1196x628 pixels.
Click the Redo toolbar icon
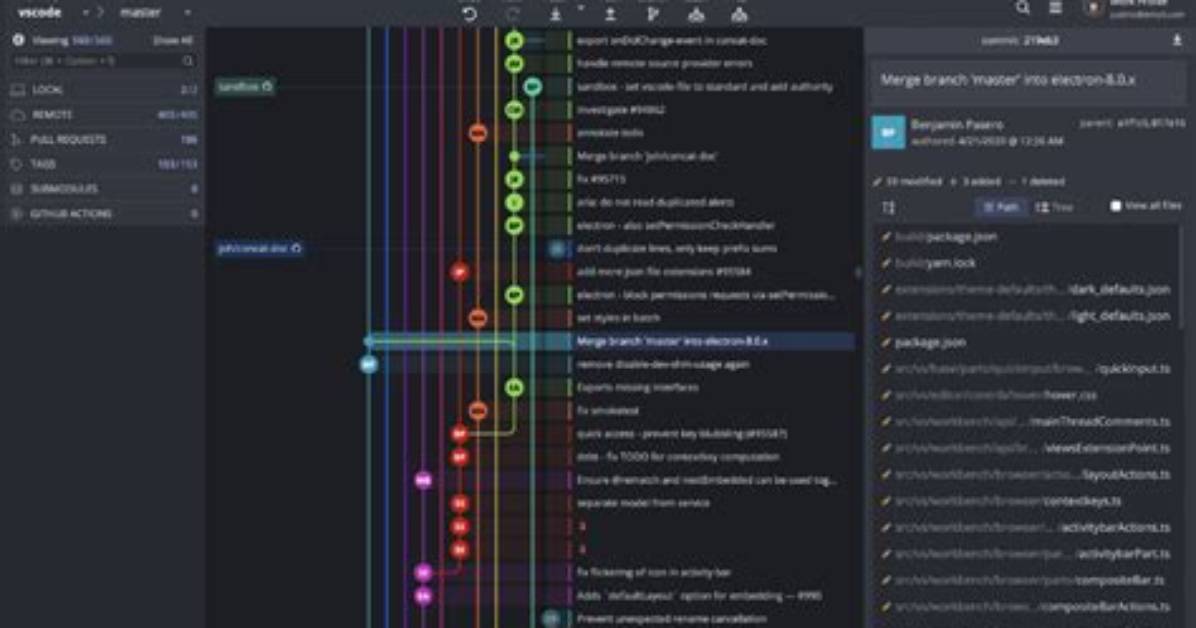pos(513,14)
